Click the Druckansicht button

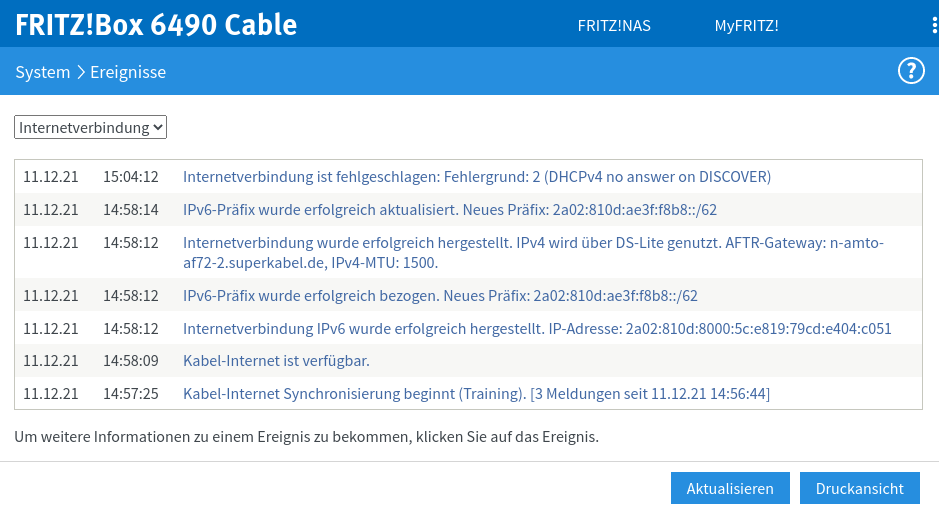coord(860,488)
